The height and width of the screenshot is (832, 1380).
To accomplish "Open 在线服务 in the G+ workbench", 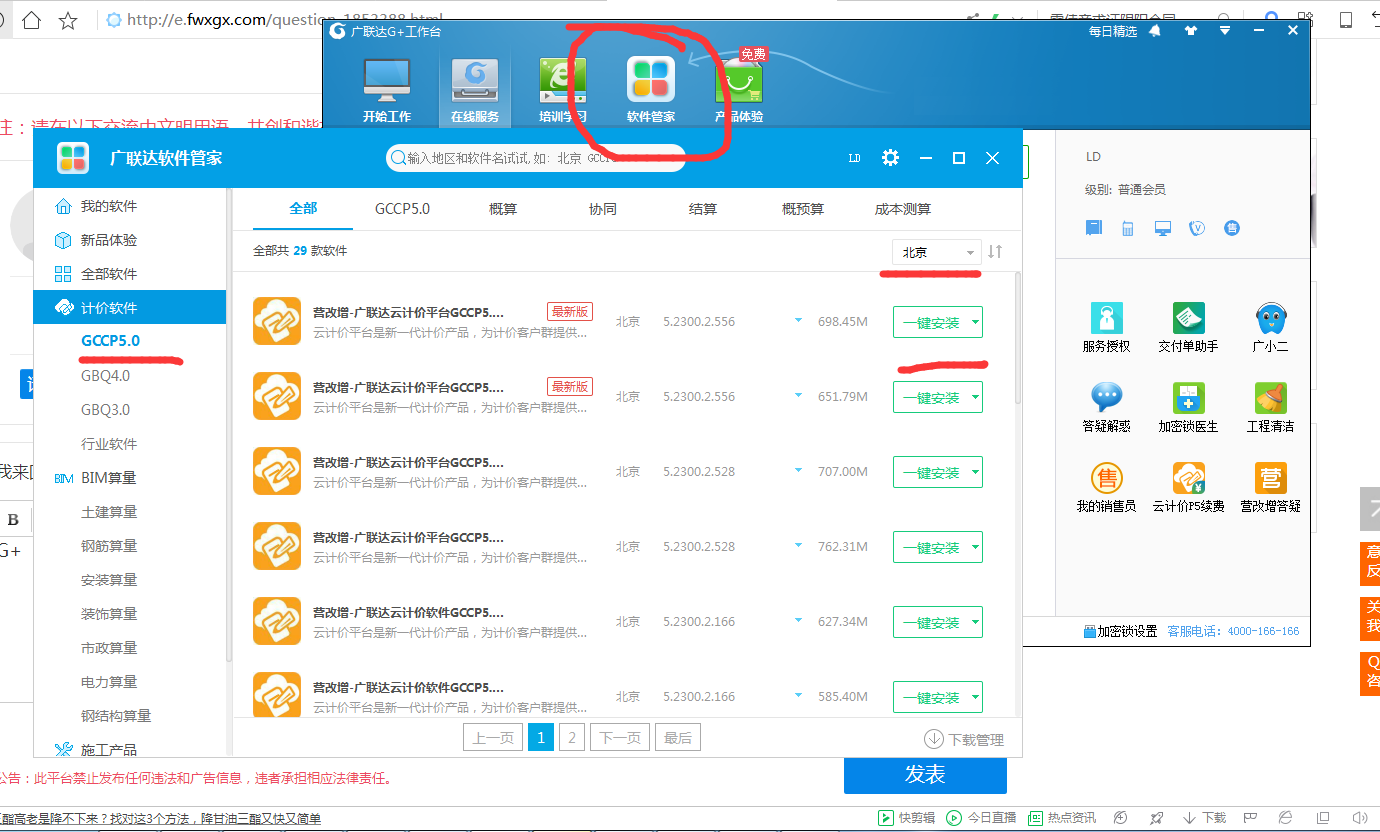I will click(475, 90).
